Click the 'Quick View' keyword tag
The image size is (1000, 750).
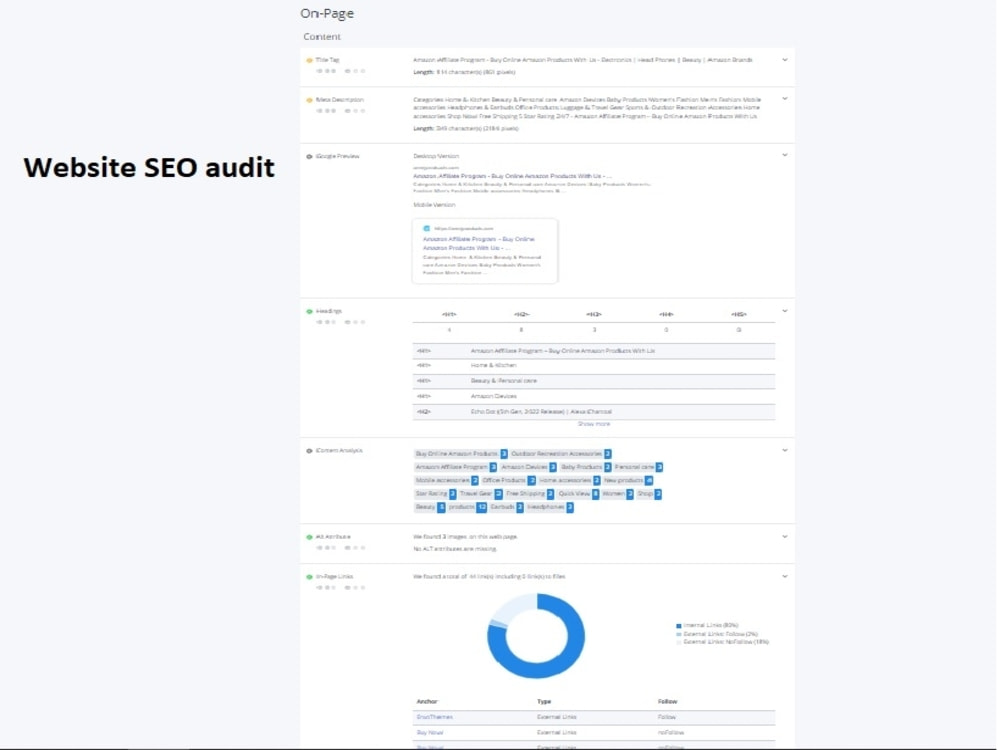[x=580, y=494]
